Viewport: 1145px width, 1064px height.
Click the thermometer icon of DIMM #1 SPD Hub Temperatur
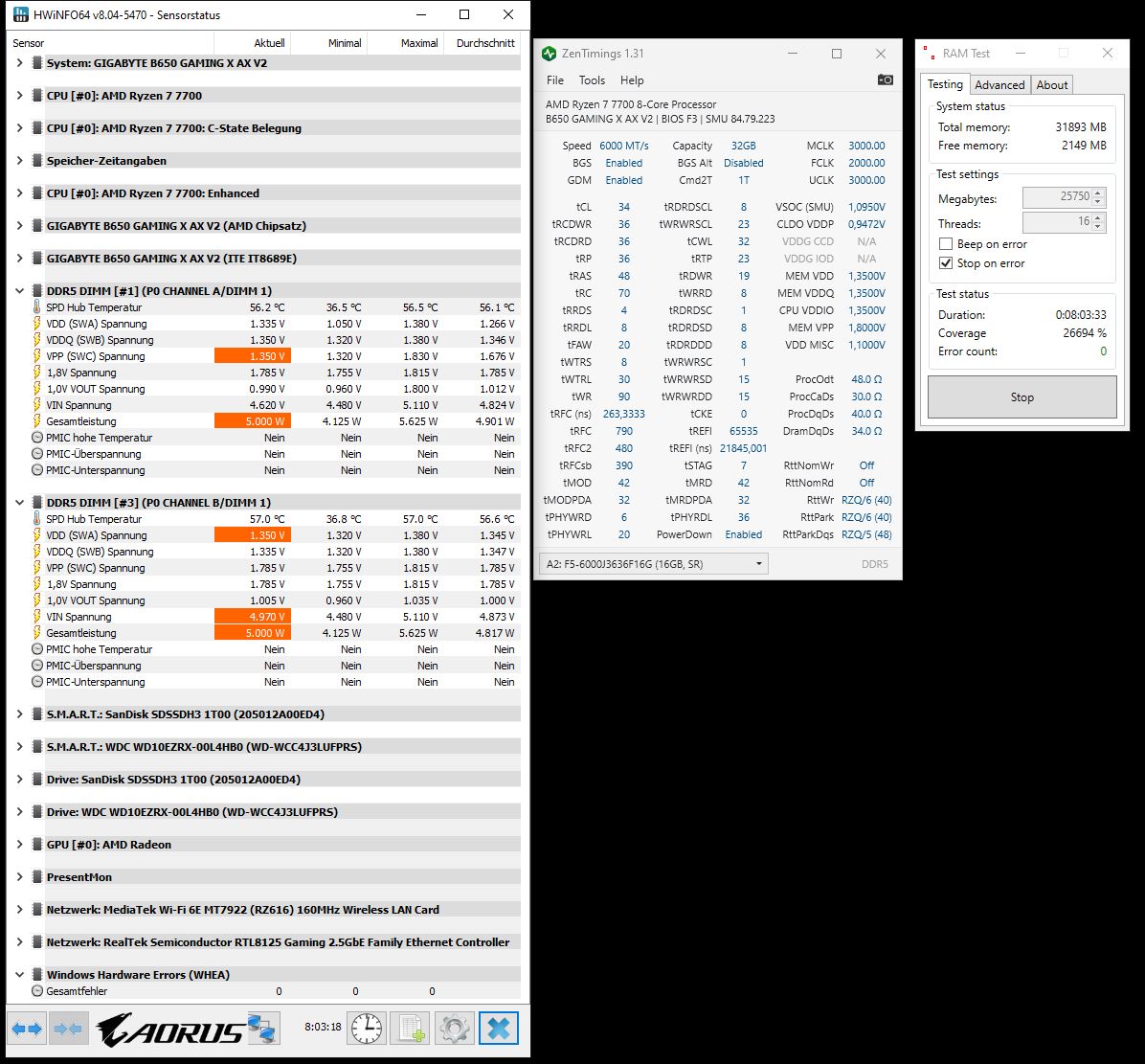pos(37,307)
